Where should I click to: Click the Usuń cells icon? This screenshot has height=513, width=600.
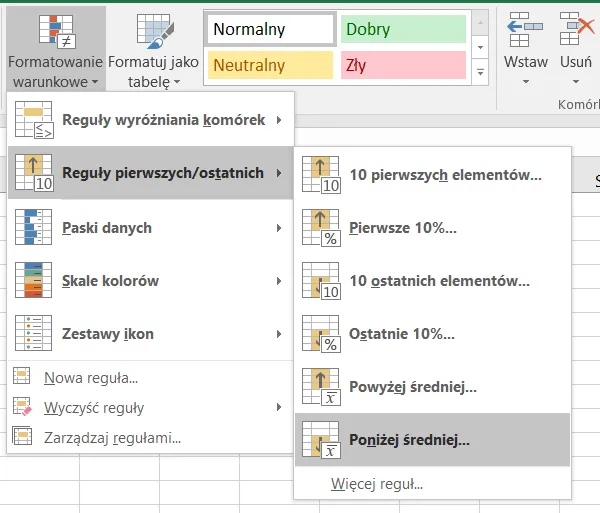[x=577, y=32]
